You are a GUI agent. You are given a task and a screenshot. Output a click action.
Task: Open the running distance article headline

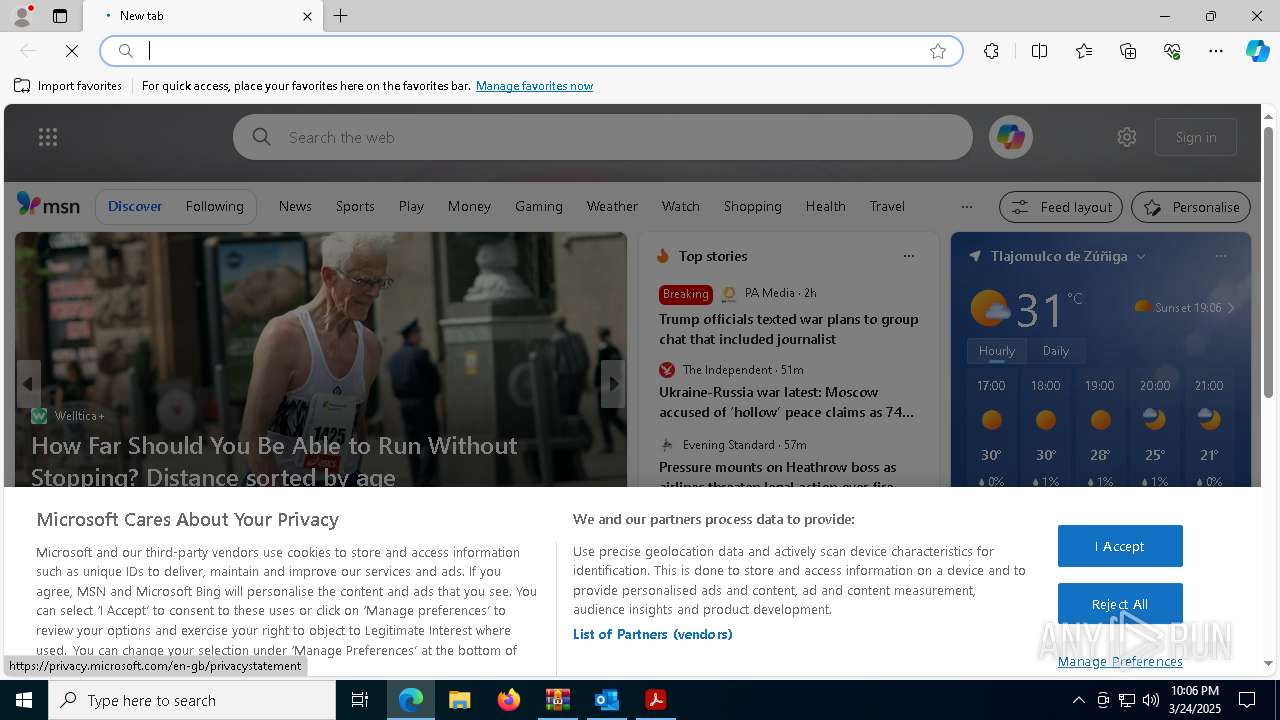[274, 460]
